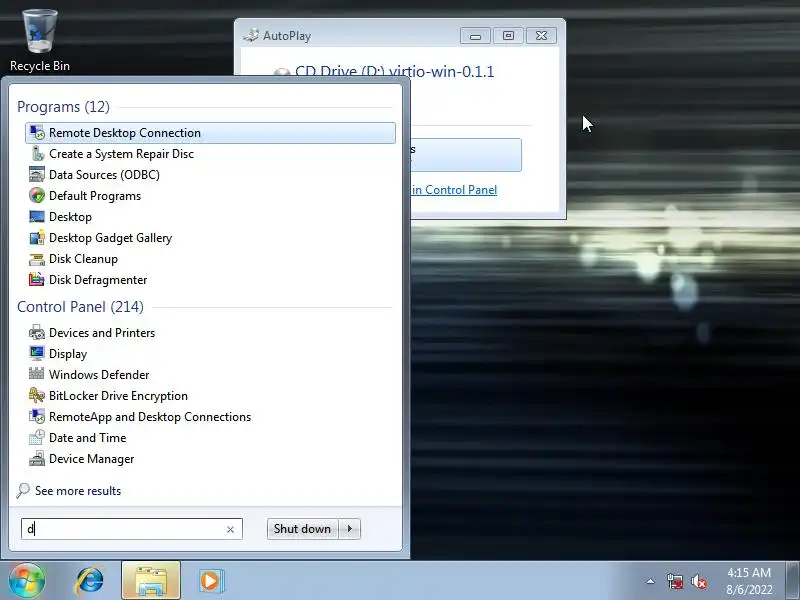
Task: Open RemoteApp and Desktop Connections icon
Action: point(37,416)
